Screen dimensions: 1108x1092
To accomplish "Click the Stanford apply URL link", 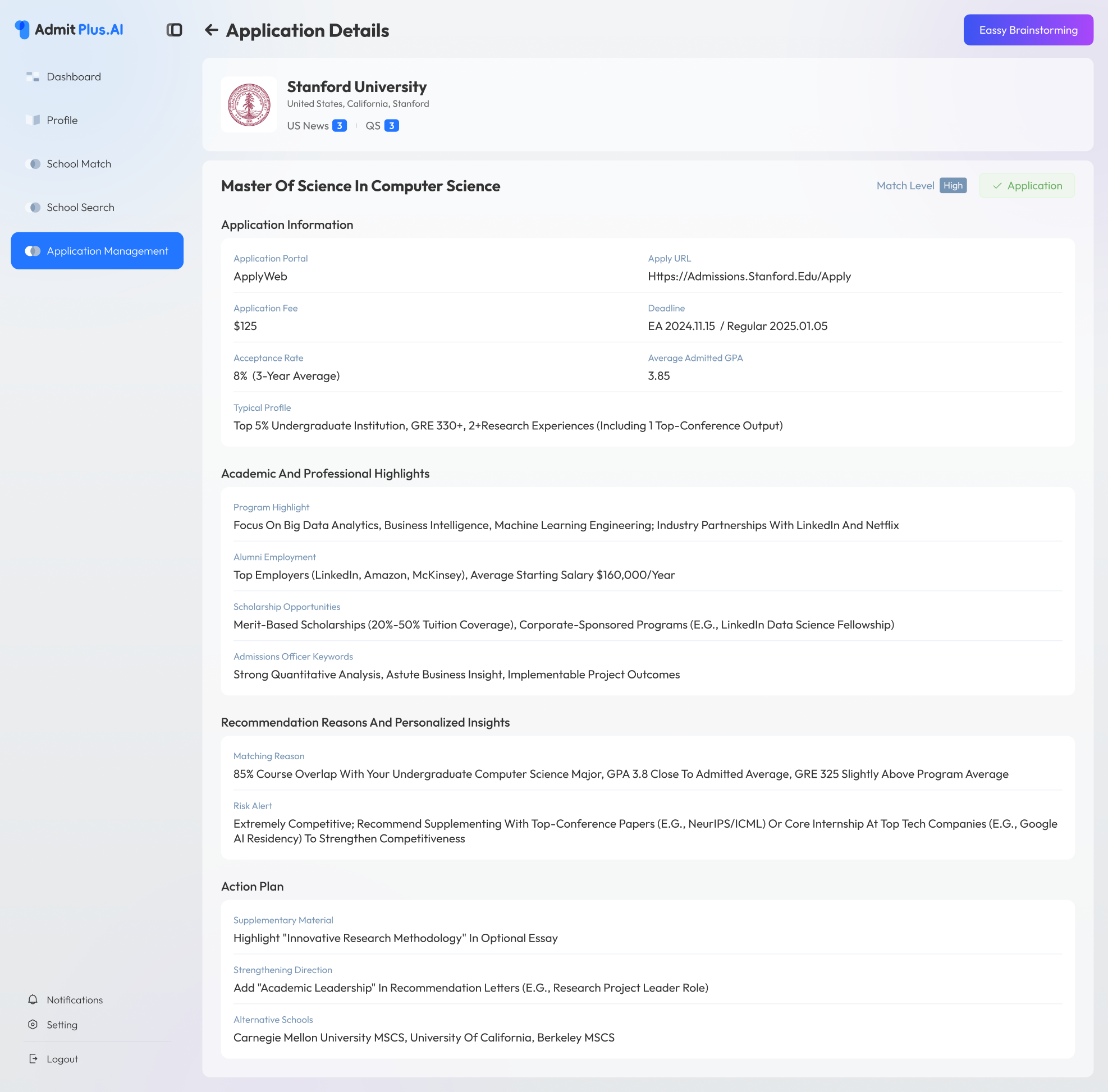I will pyautogui.click(x=749, y=277).
